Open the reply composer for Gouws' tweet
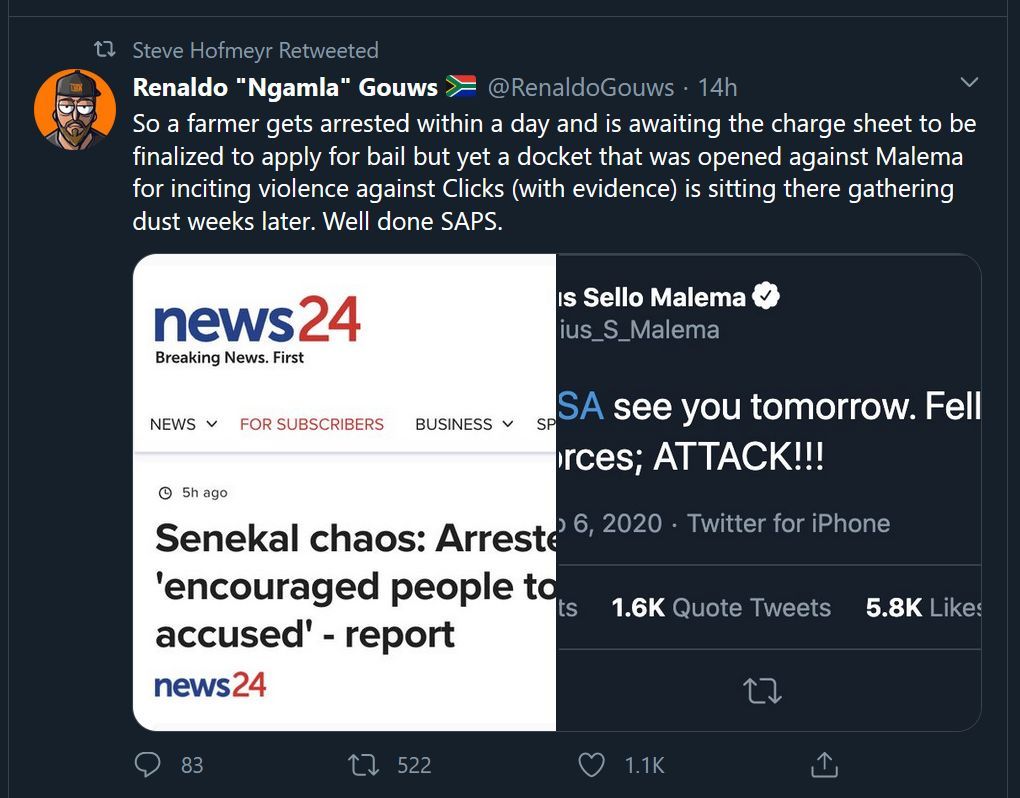 tap(148, 764)
